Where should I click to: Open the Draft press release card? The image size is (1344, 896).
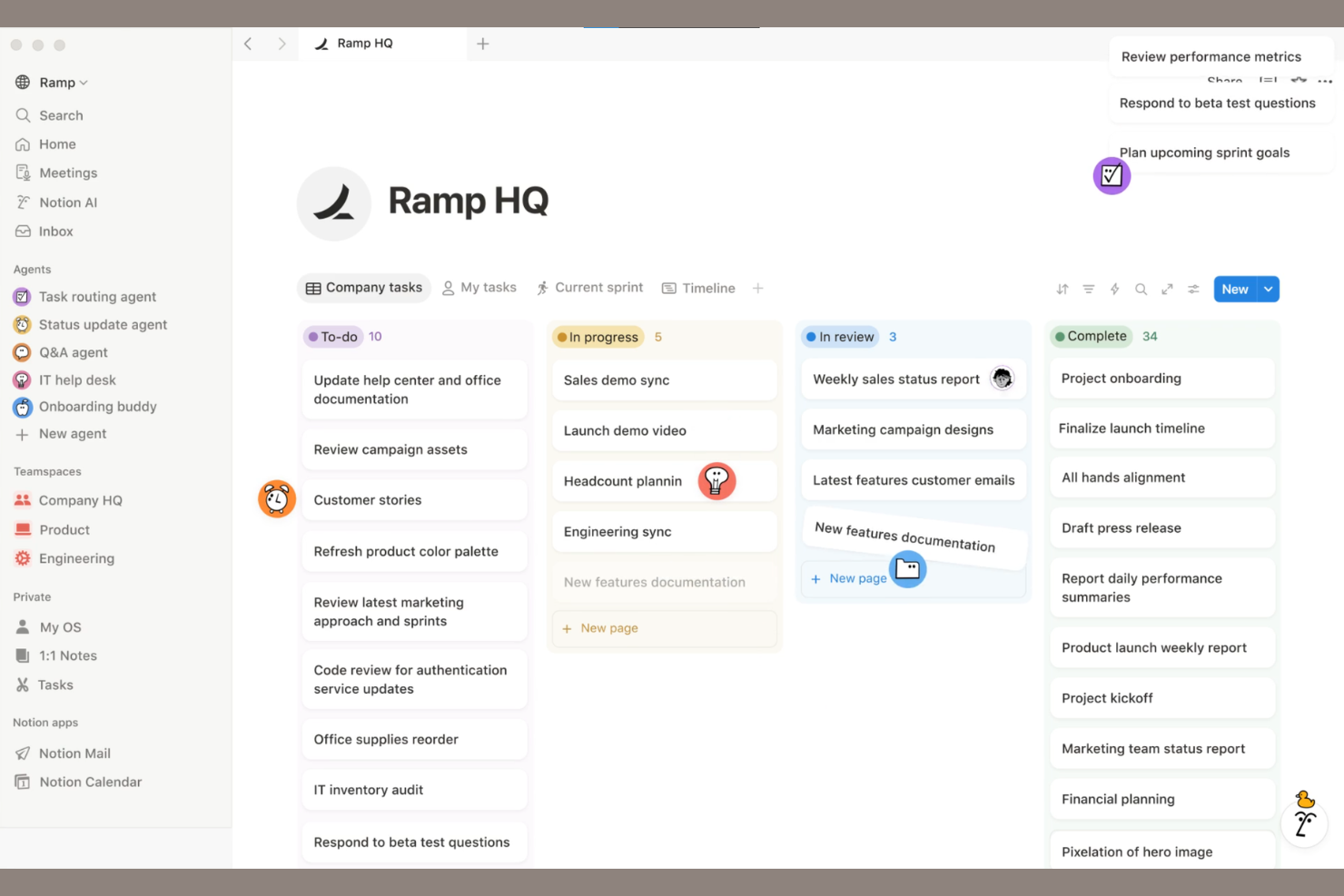click(1162, 528)
